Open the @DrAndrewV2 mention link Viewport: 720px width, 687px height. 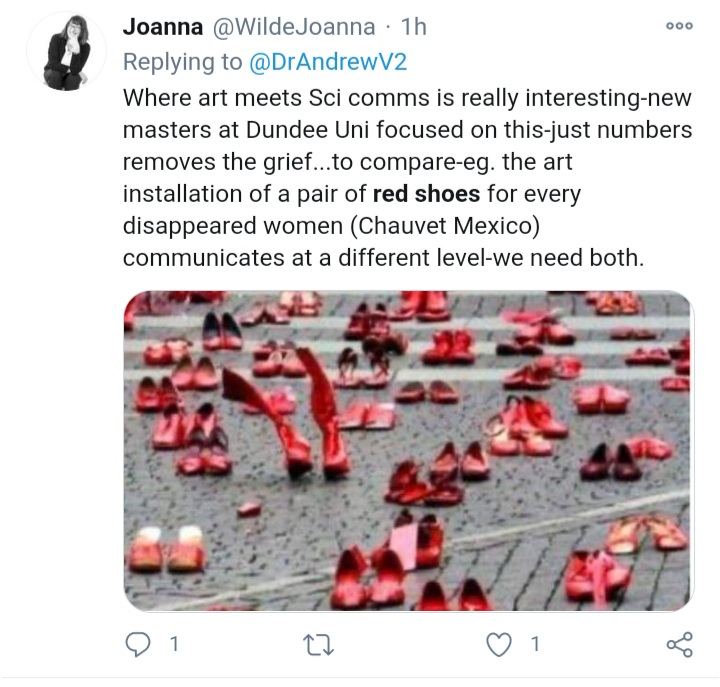pos(328,62)
